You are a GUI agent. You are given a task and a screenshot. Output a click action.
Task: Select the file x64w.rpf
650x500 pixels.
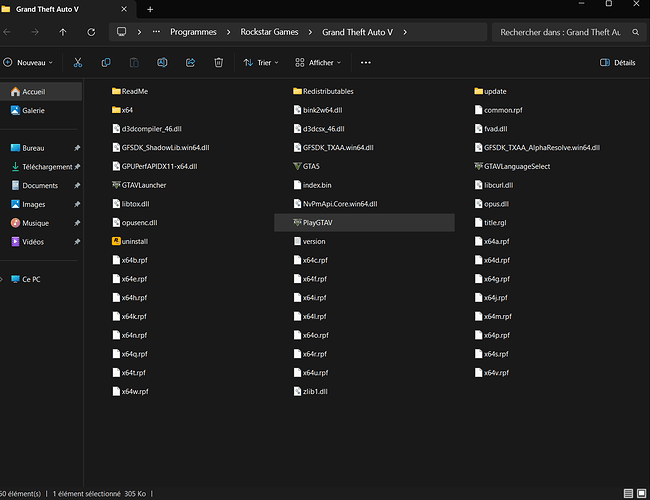tap(130, 391)
